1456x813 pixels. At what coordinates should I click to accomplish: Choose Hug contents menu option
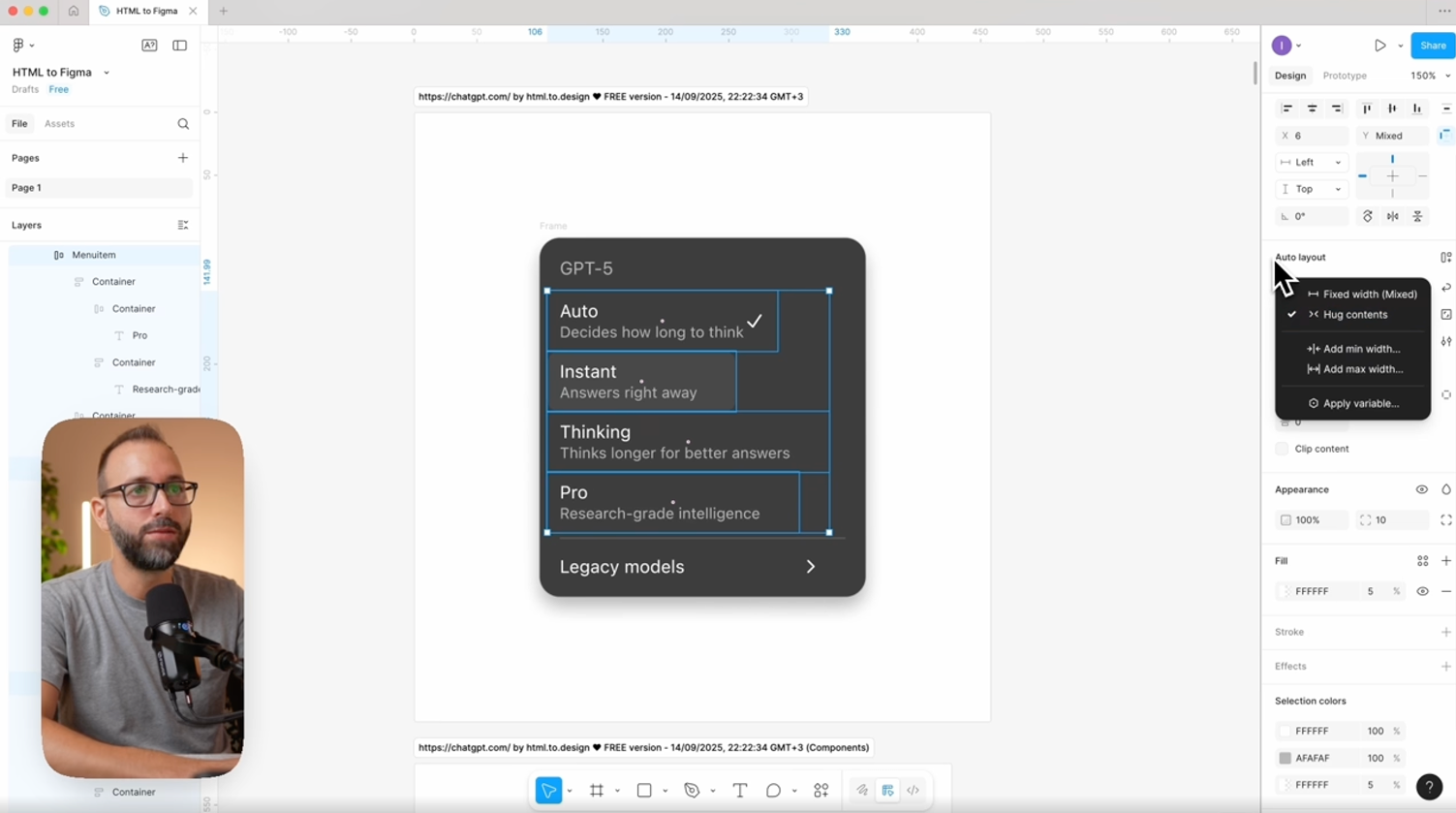(1352, 315)
